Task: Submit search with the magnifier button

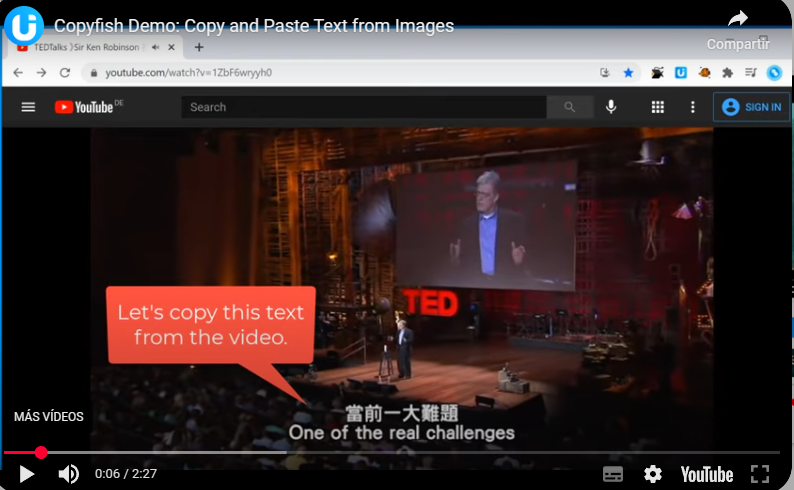Action: point(570,107)
